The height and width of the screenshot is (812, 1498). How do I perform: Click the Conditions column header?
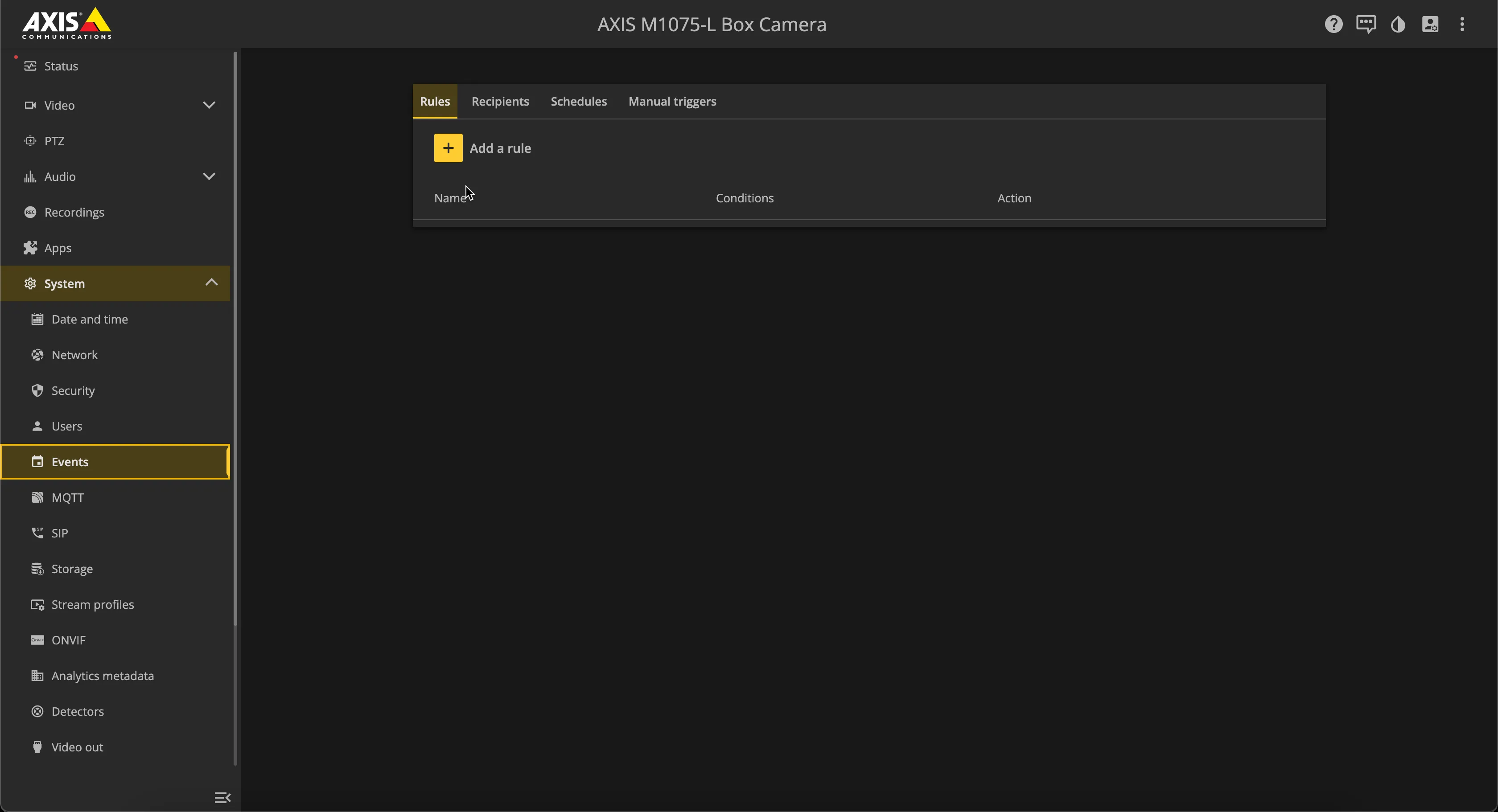[745, 198]
